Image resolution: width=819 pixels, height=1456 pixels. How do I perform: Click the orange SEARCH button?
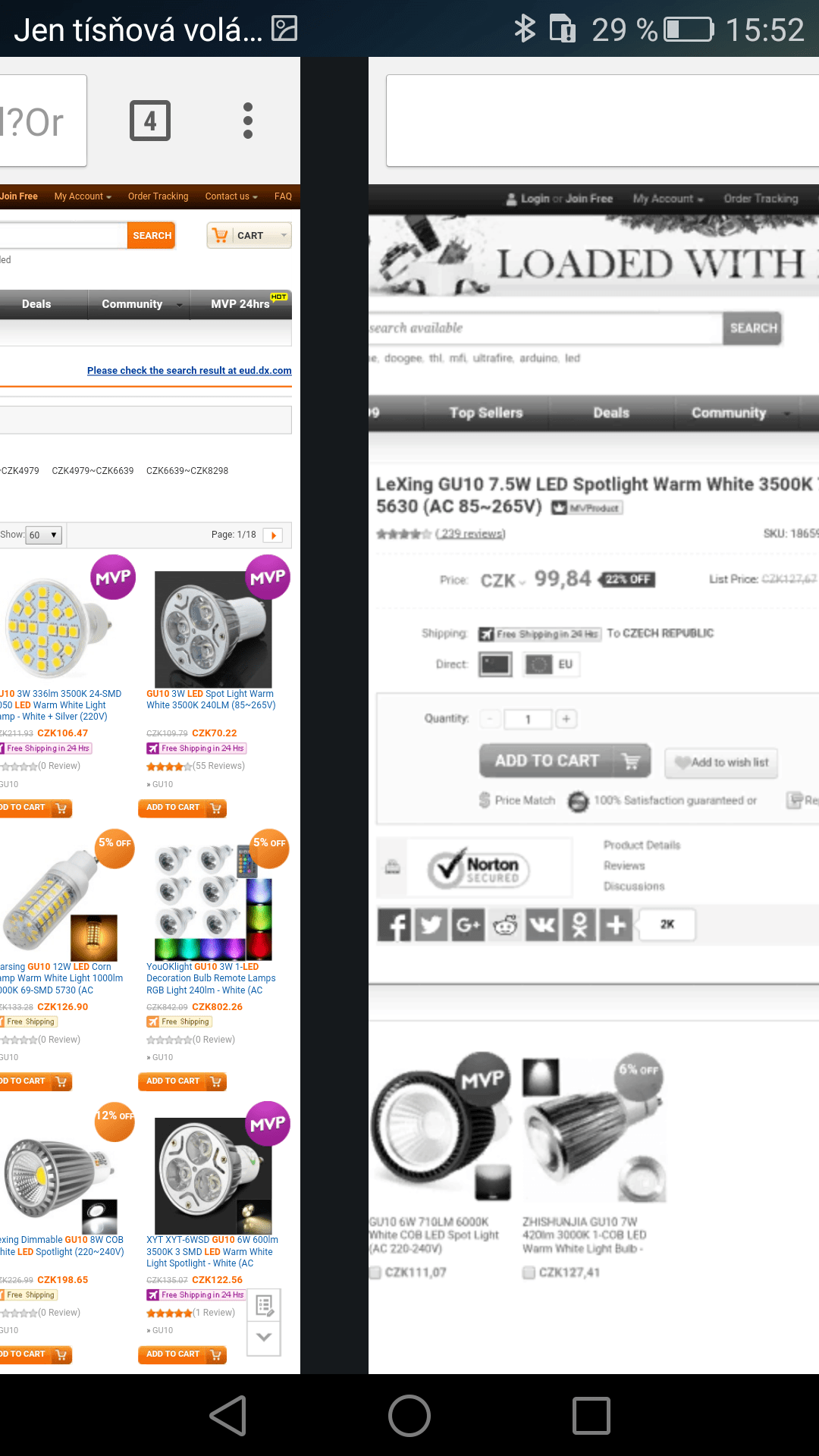[x=152, y=235]
